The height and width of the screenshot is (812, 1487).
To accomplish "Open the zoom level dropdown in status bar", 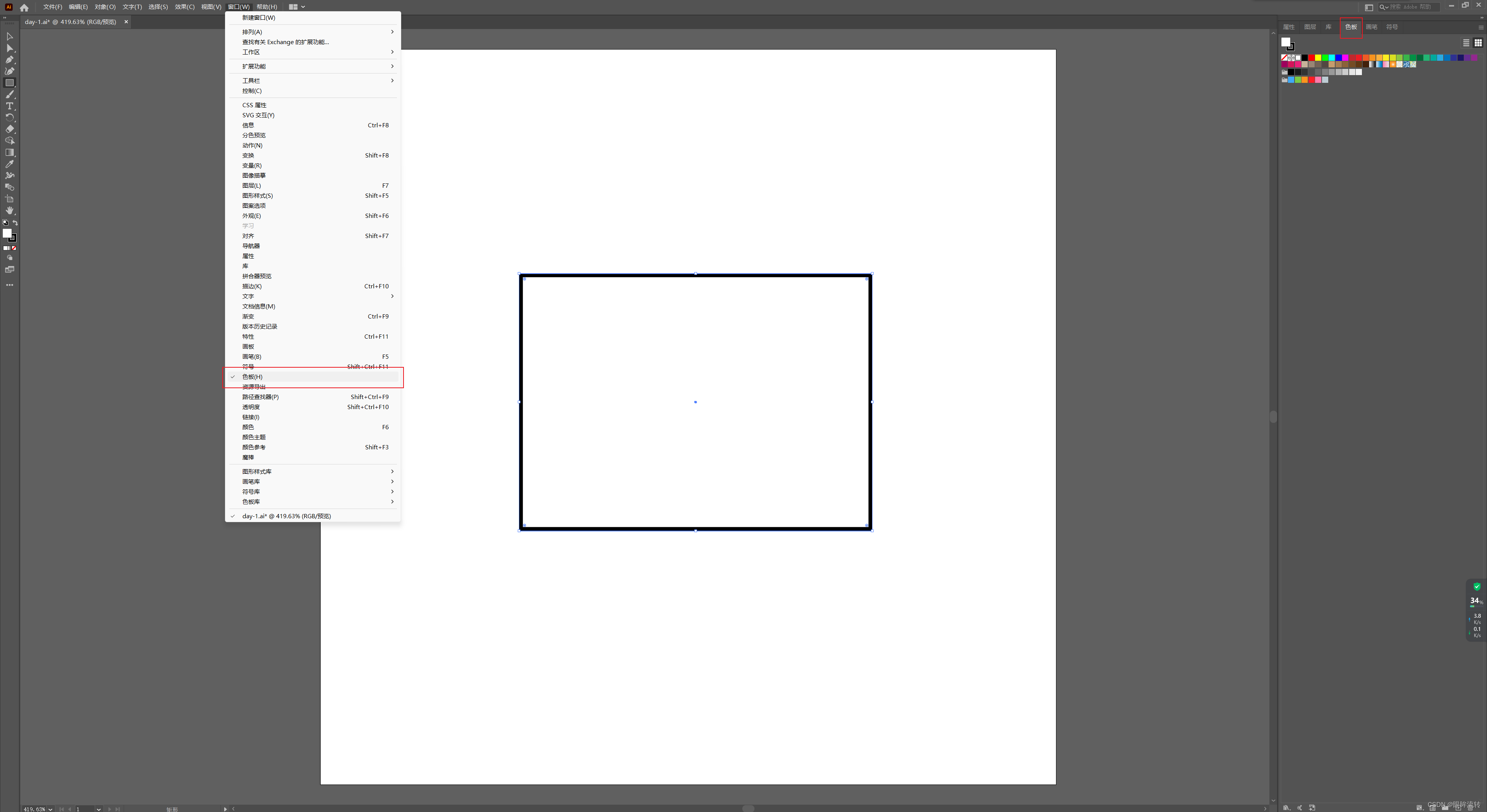I will pos(50,809).
